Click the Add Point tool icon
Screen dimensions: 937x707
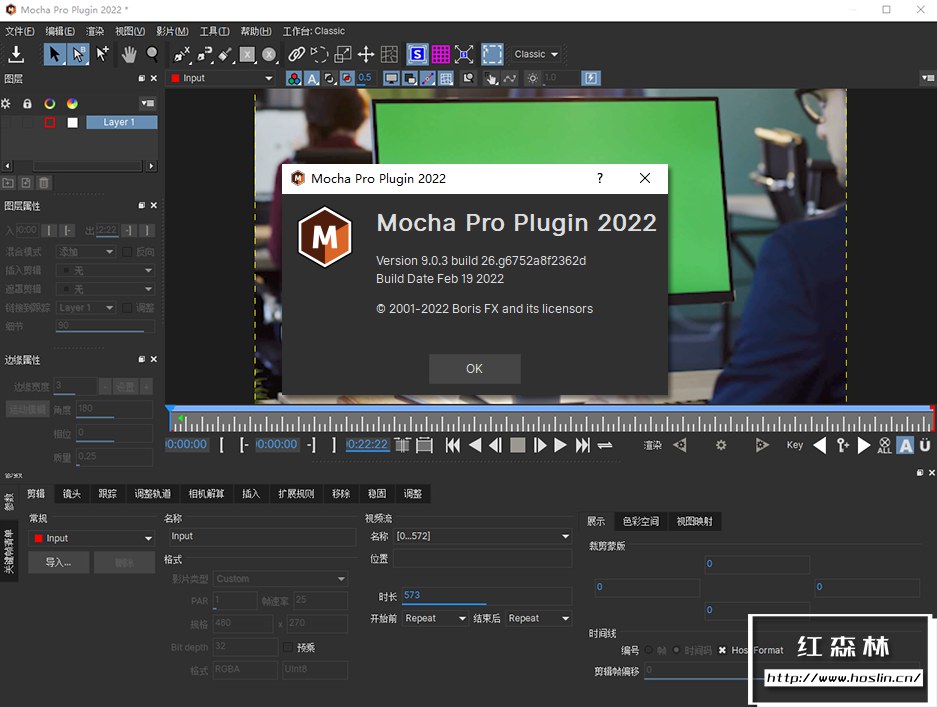[x=100, y=53]
